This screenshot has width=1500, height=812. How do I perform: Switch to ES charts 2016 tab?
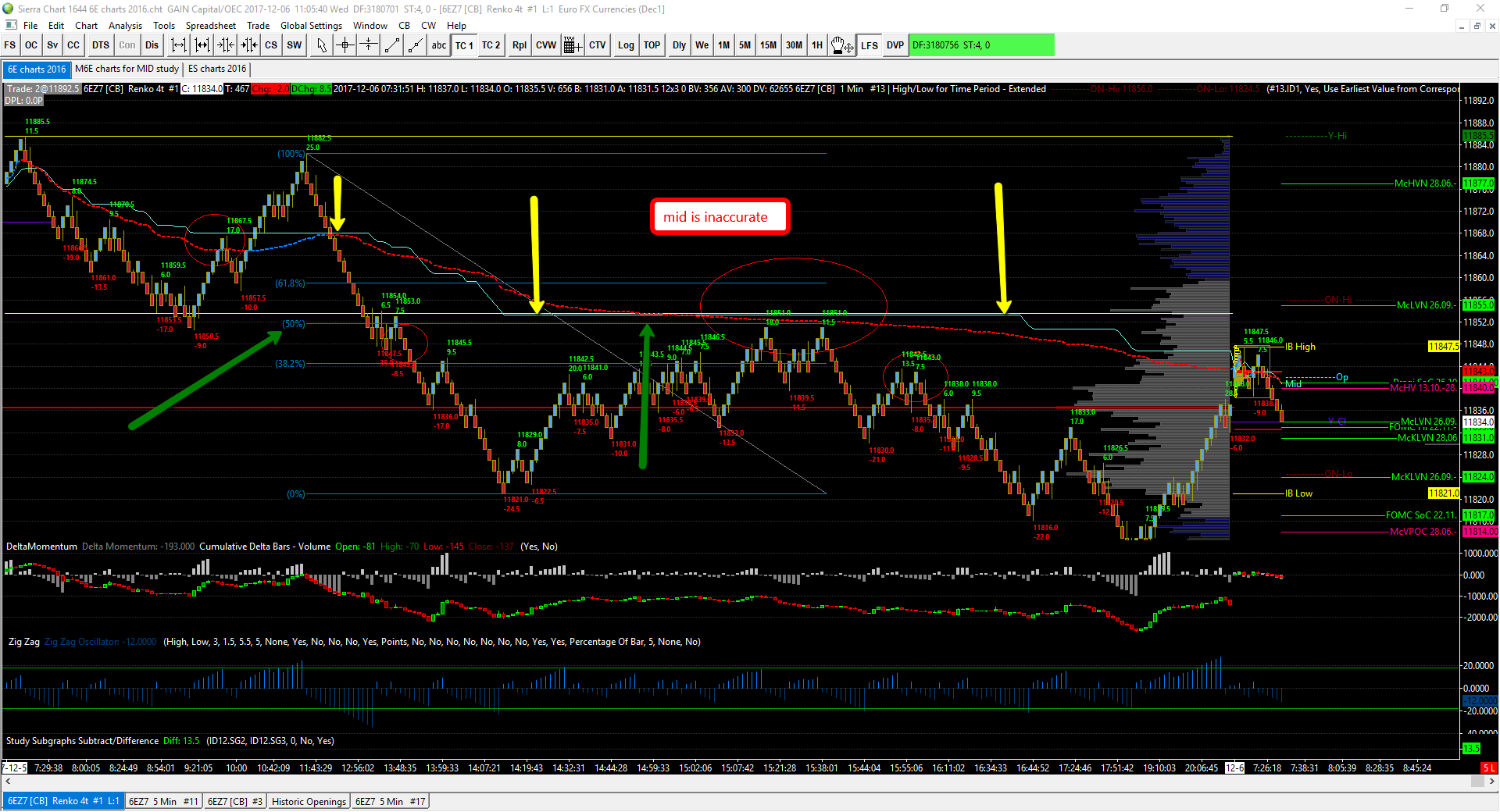pyautogui.click(x=217, y=69)
